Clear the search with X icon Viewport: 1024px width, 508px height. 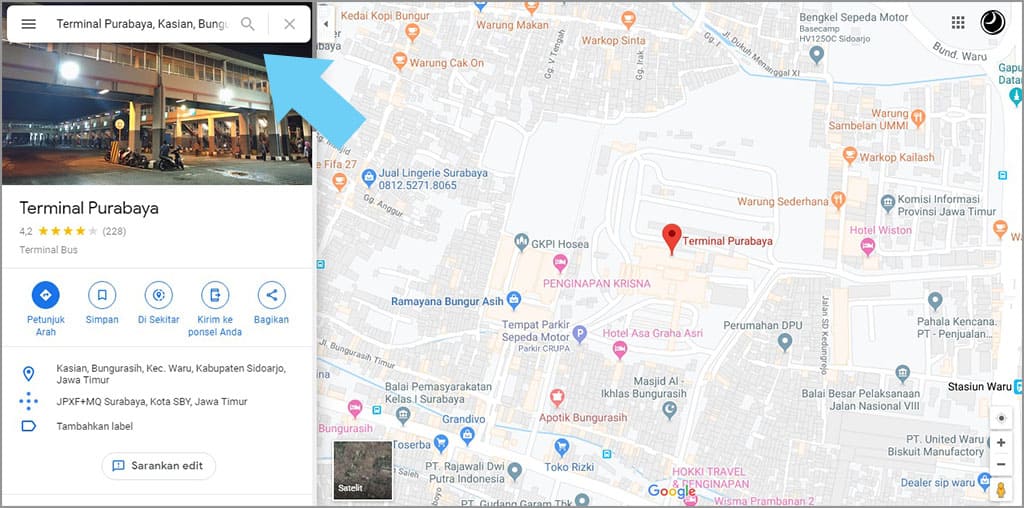pyautogui.click(x=289, y=24)
